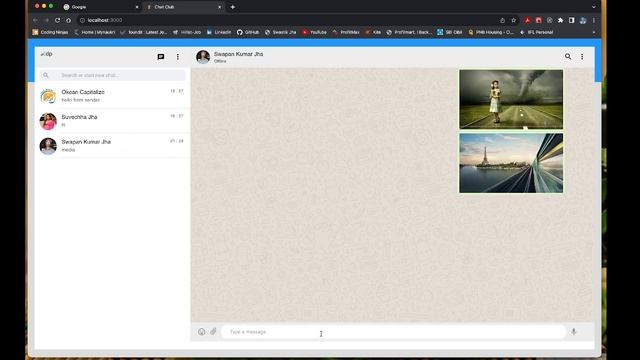Click Swapan Kumar Jha avatar in chat header

coord(203,57)
